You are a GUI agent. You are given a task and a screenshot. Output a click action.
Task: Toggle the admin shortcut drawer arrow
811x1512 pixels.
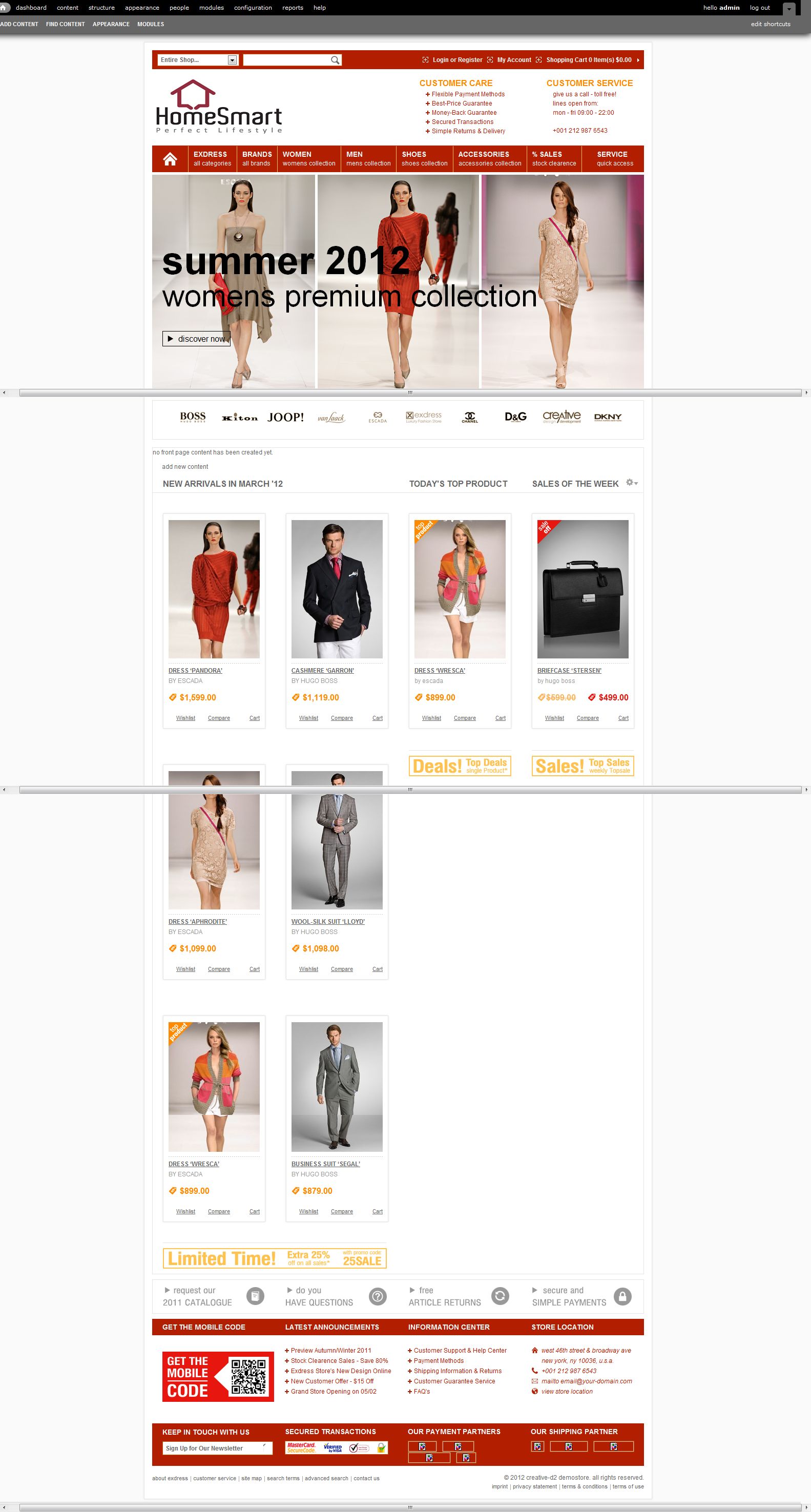coord(789,9)
